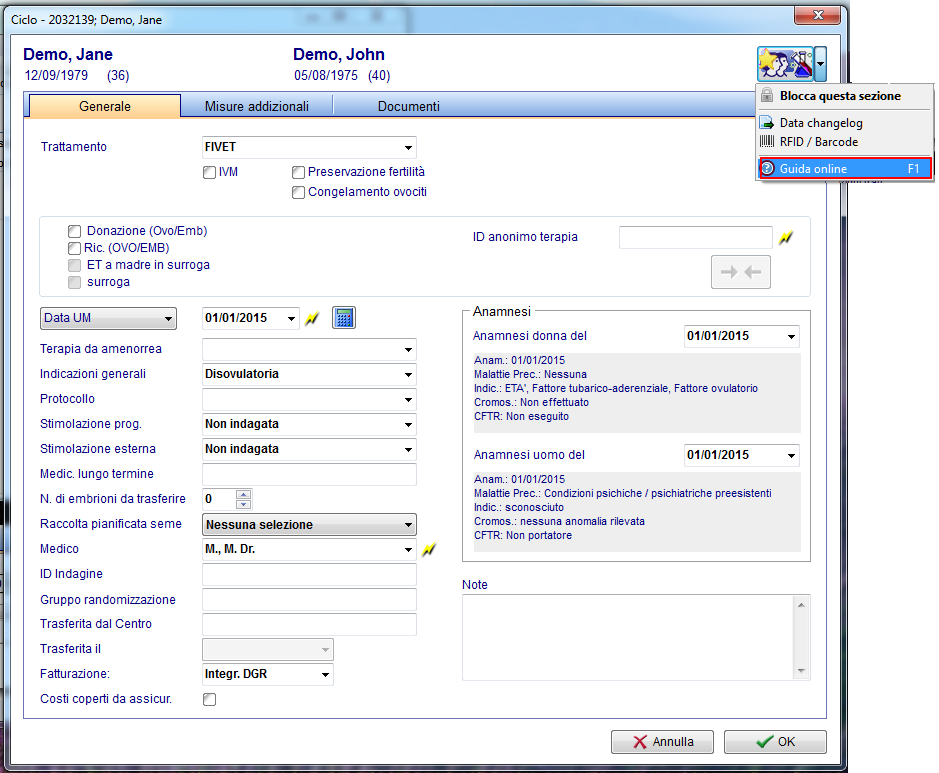Click inside the Note text area
Viewport: 939px width, 773px height.
628,638
